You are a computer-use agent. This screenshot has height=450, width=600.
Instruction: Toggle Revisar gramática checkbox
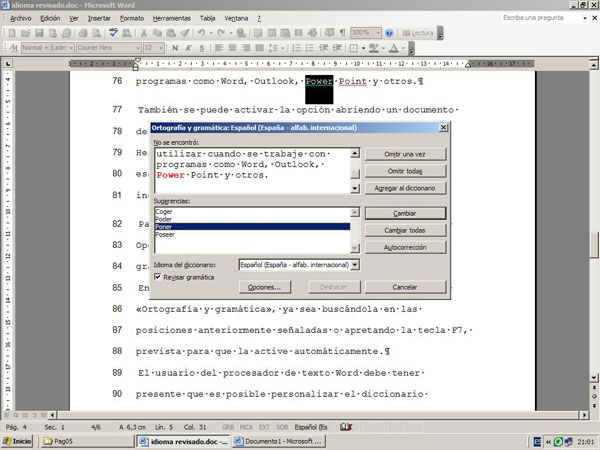coord(157,277)
